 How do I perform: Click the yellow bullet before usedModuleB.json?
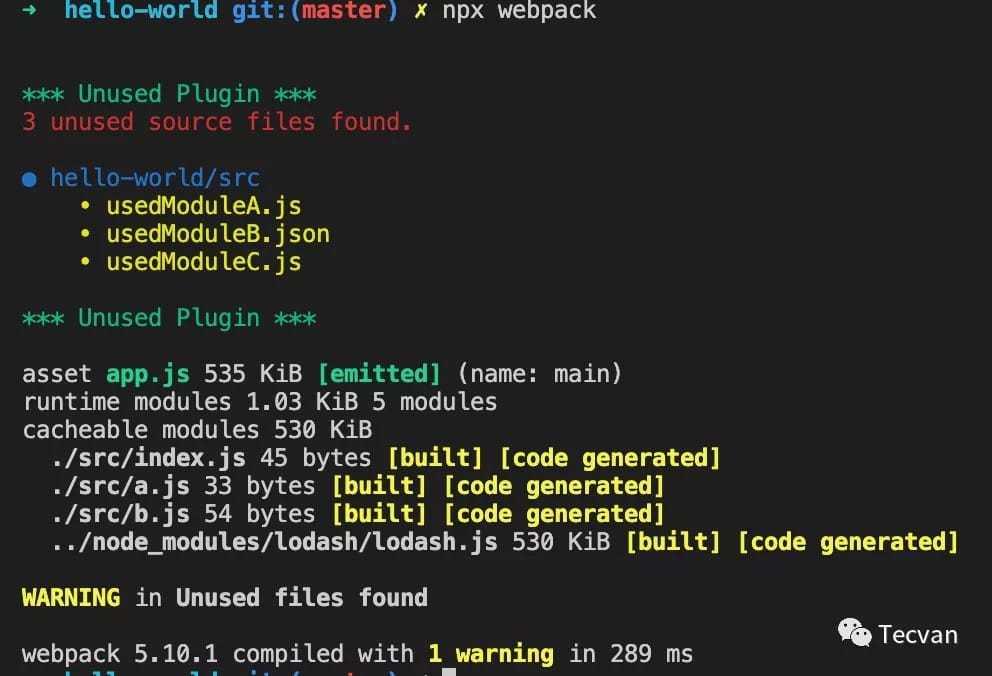click(85, 233)
